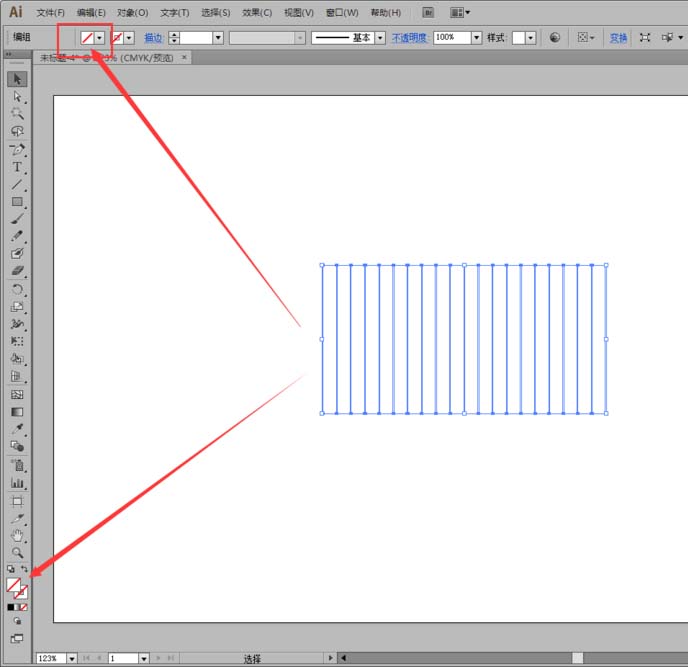
Task: Select the Gradient tool
Action: tap(17, 412)
